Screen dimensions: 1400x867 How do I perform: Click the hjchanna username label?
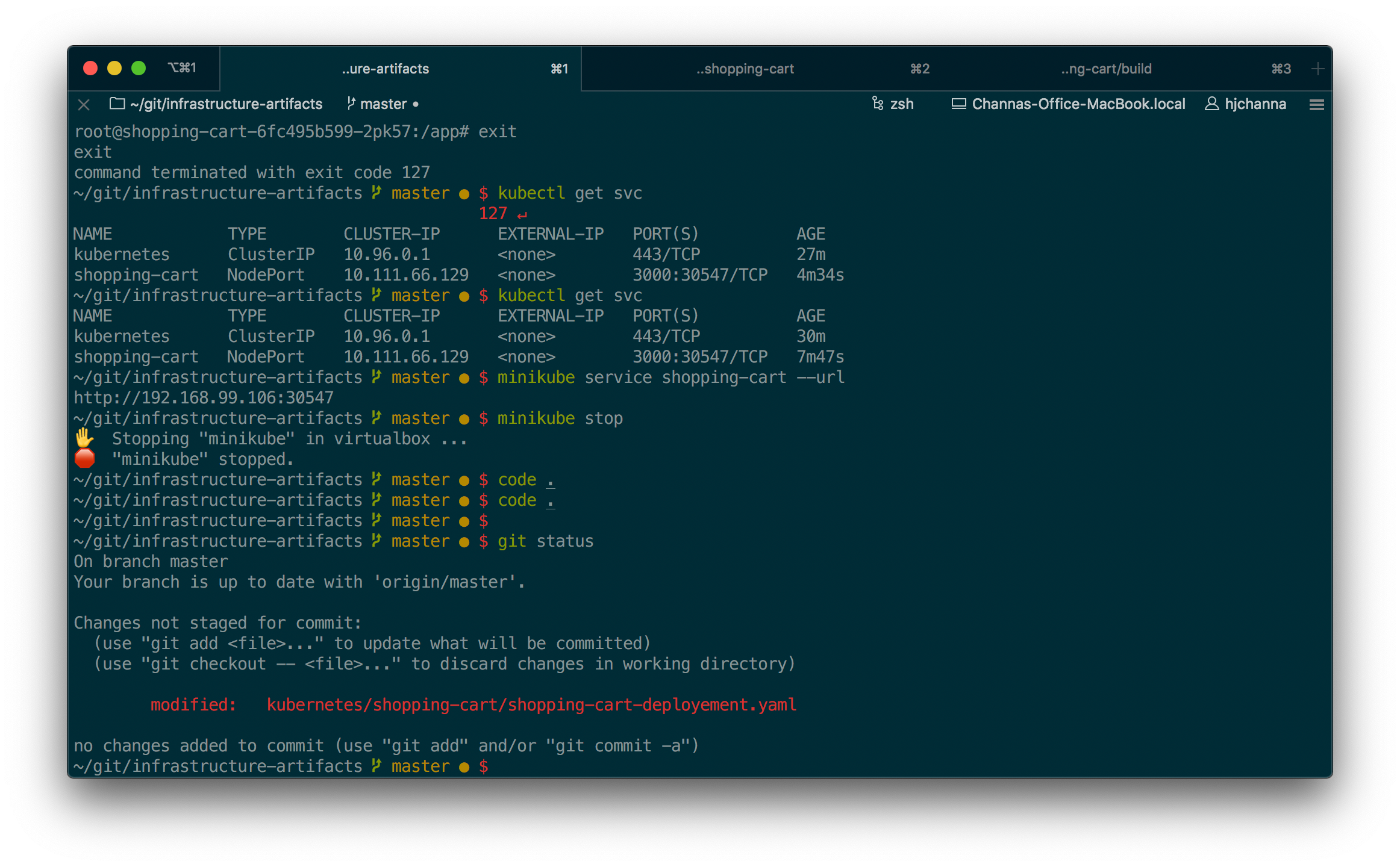click(x=1255, y=104)
